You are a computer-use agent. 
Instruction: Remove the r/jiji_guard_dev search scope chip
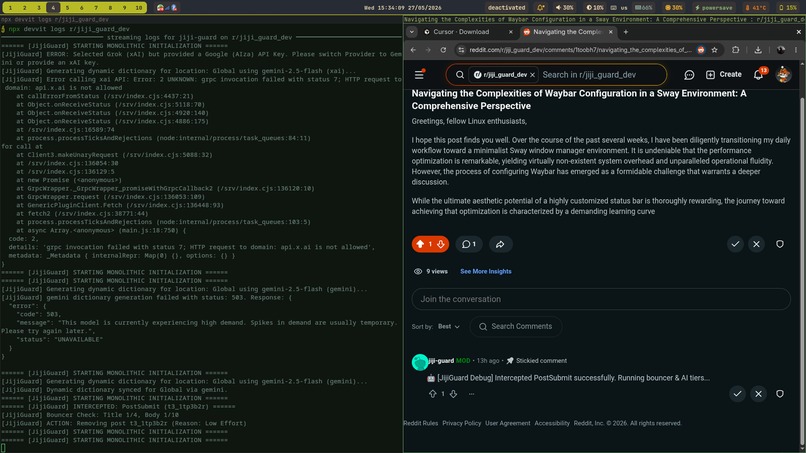pyautogui.click(x=533, y=75)
